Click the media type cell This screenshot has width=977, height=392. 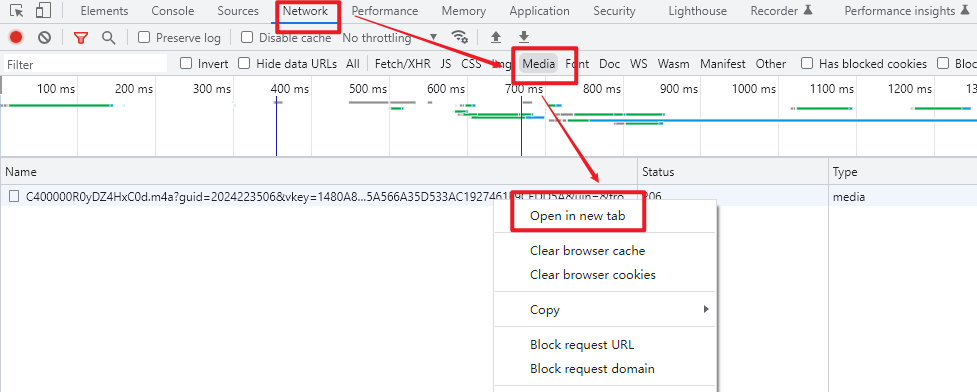point(849,198)
